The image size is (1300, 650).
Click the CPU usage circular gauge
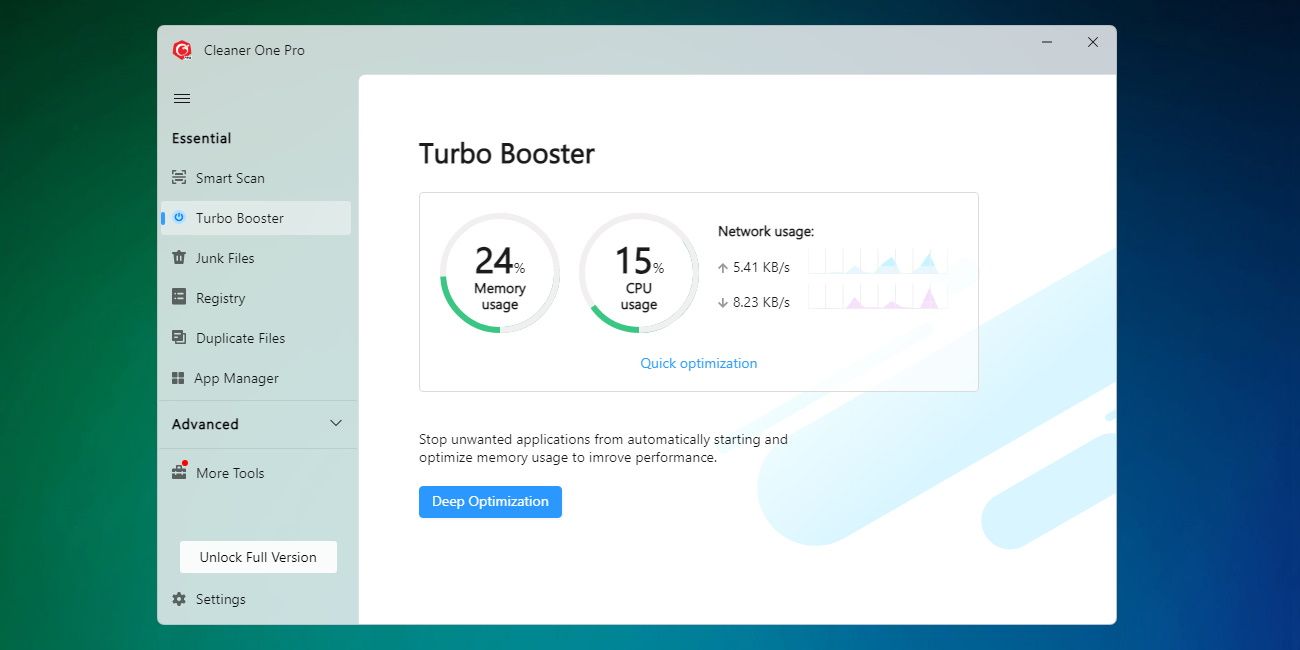point(638,273)
